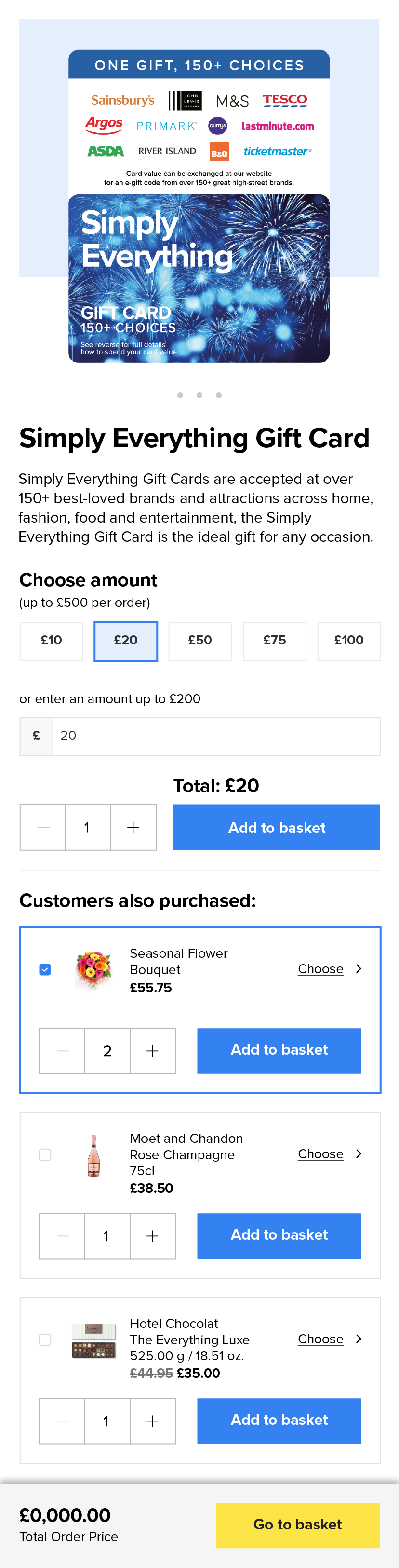The height and width of the screenshot is (1568, 399).
Task: Increase gift card quantity with plus icon
Action: 133,827
